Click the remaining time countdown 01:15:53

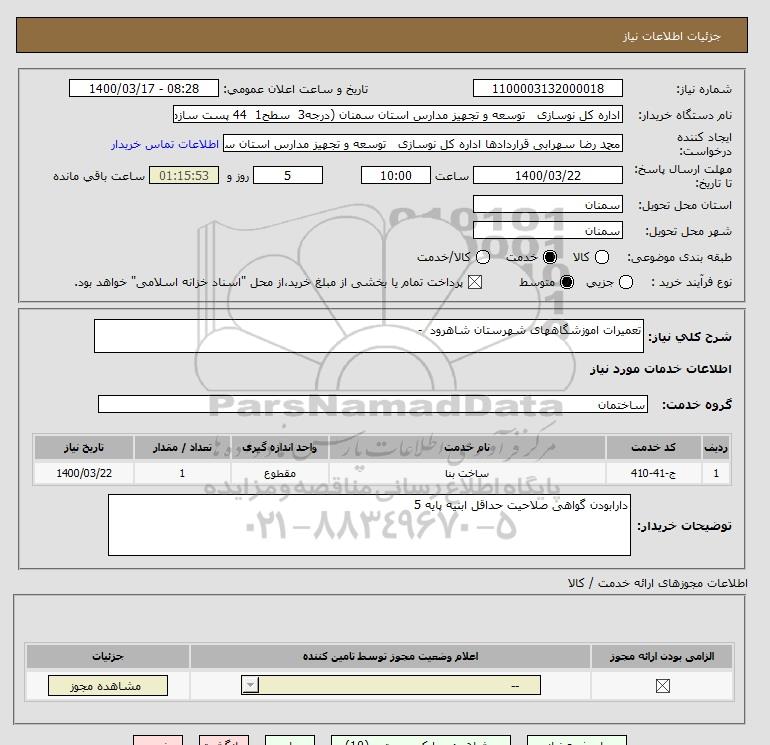(x=184, y=175)
